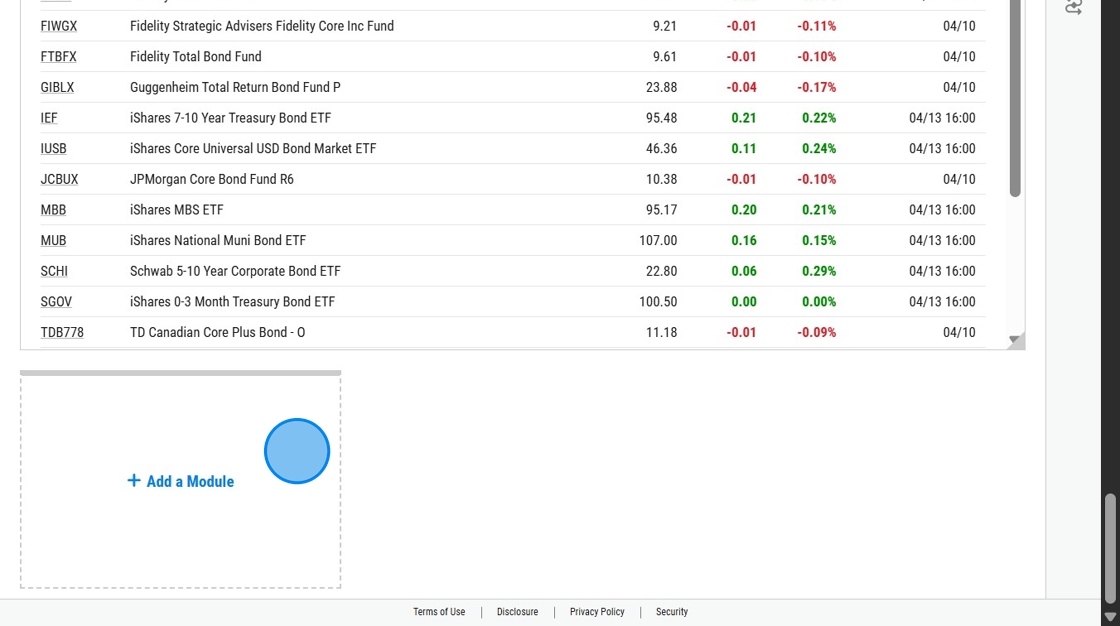Screen dimensions: 1120x626
Task: Open the FTBFX ticker link
Action: tap(59, 56)
